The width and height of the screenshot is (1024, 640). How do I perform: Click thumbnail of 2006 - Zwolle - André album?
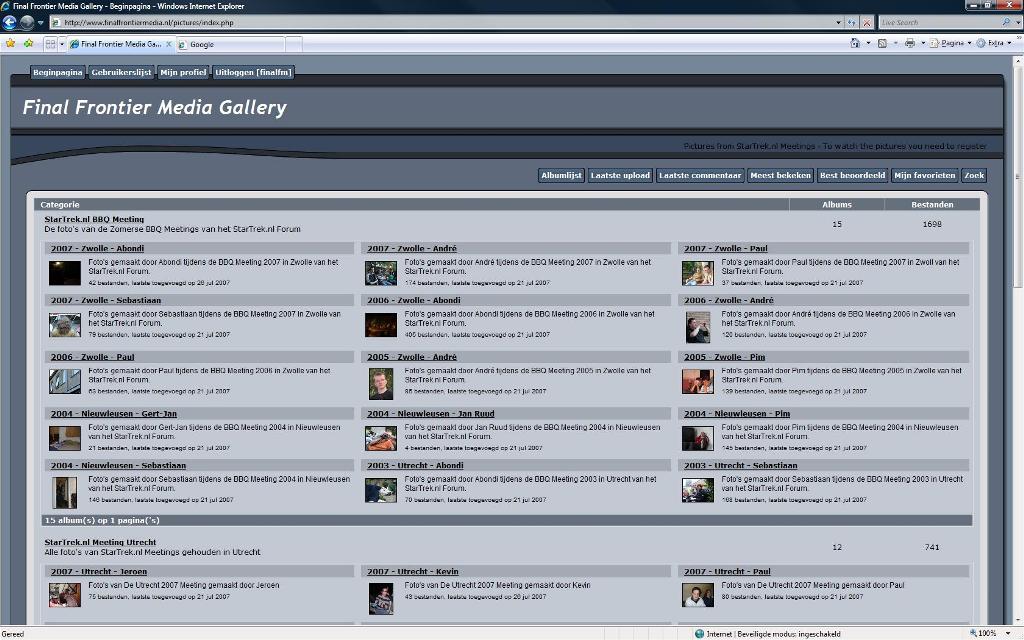pyautogui.click(x=697, y=328)
